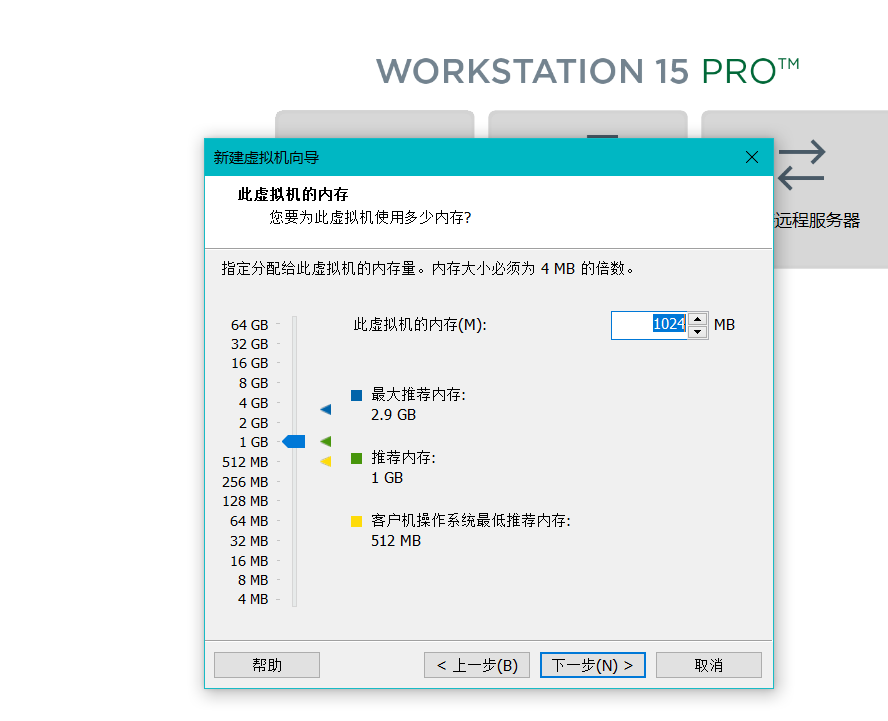Go back with the 上一步(B) button
The width and height of the screenshot is (888, 721).
pyautogui.click(x=477, y=665)
